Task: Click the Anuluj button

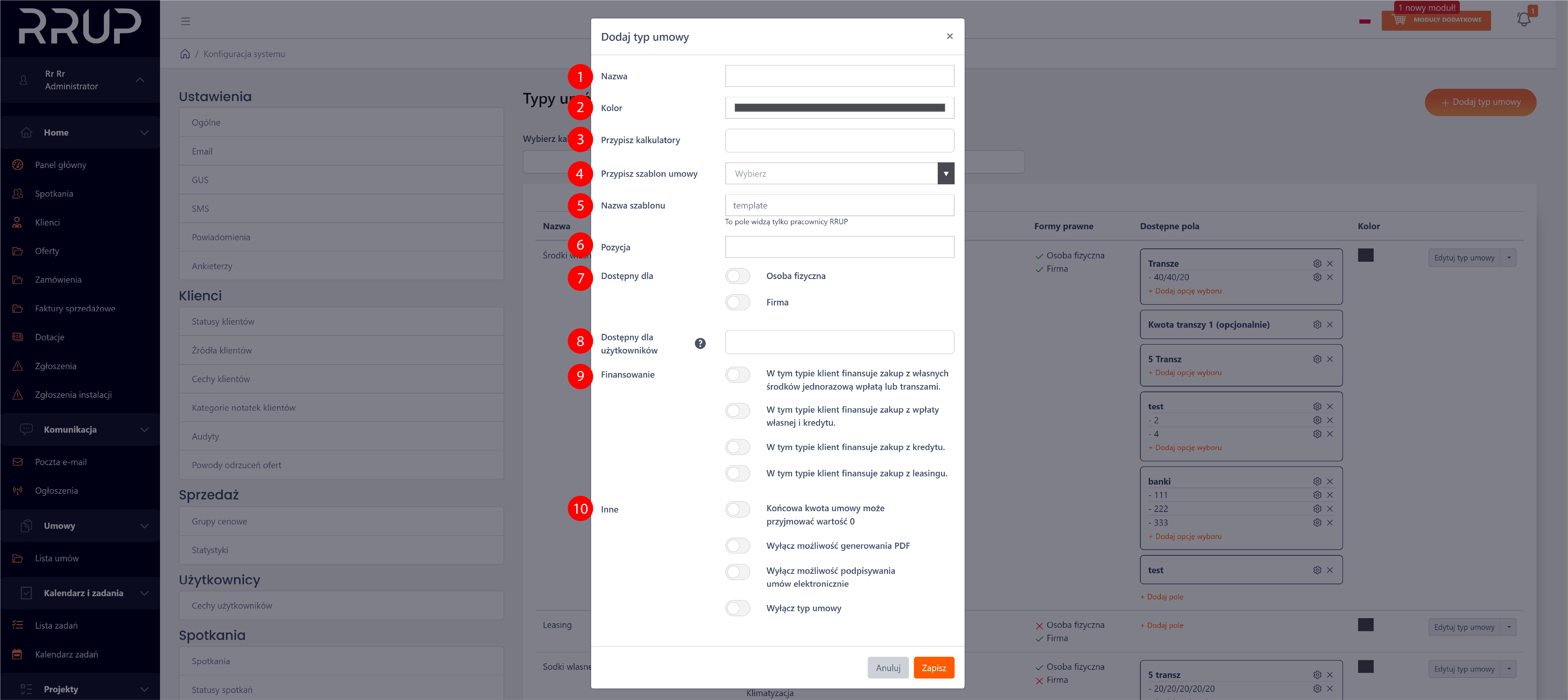Action: click(888, 668)
